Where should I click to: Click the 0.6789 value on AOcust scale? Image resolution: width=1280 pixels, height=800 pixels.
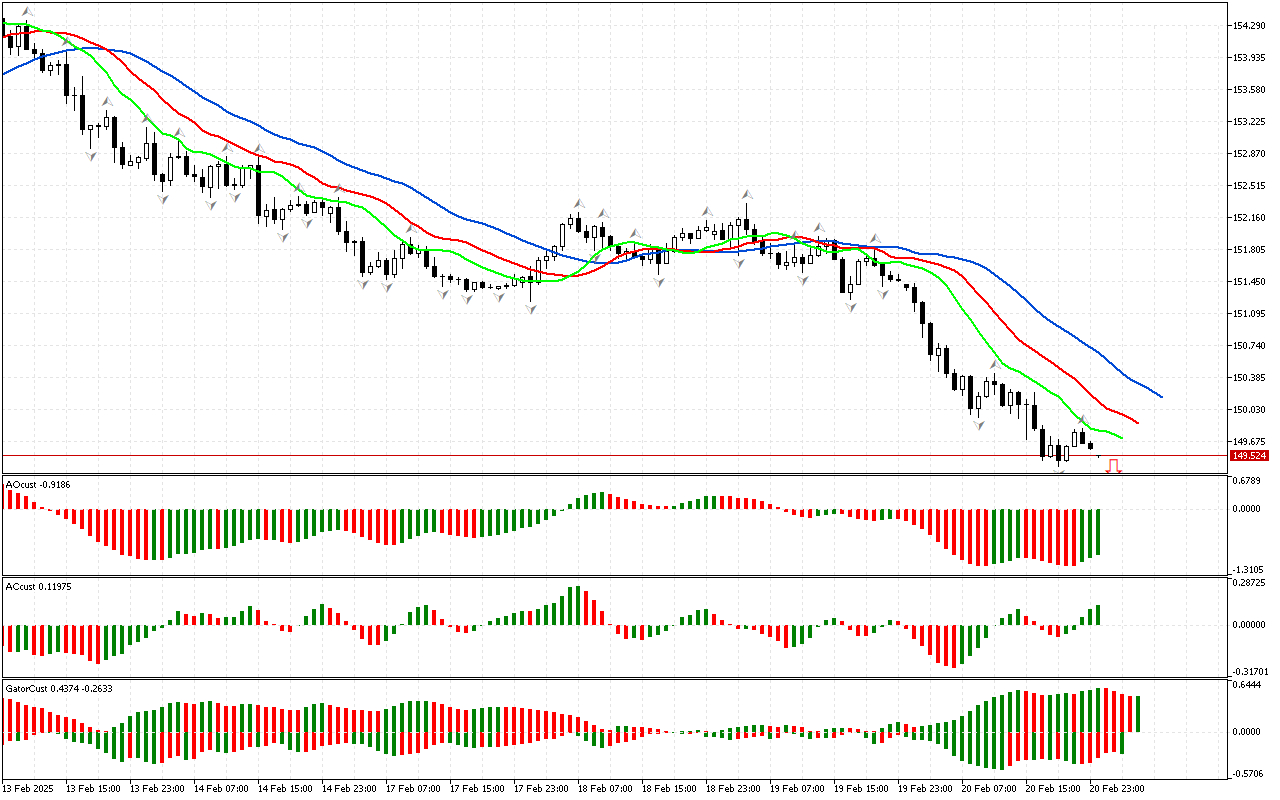point(1247,481)
